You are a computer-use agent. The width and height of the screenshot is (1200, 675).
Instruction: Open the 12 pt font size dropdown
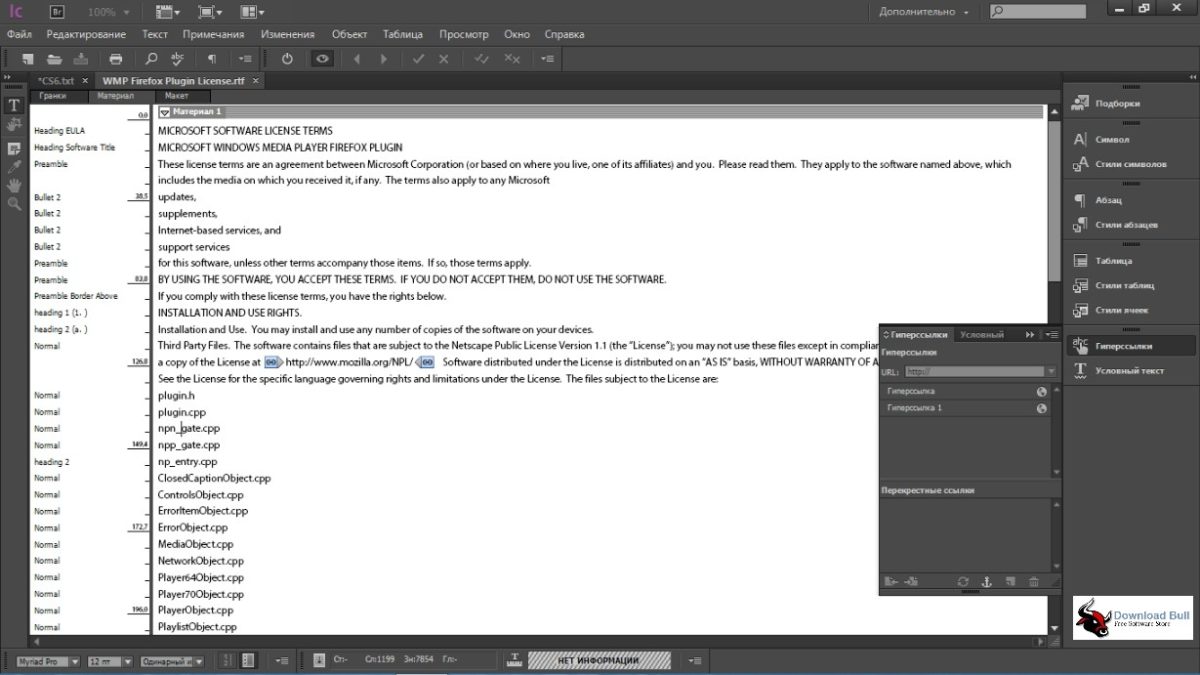(108, 660)
